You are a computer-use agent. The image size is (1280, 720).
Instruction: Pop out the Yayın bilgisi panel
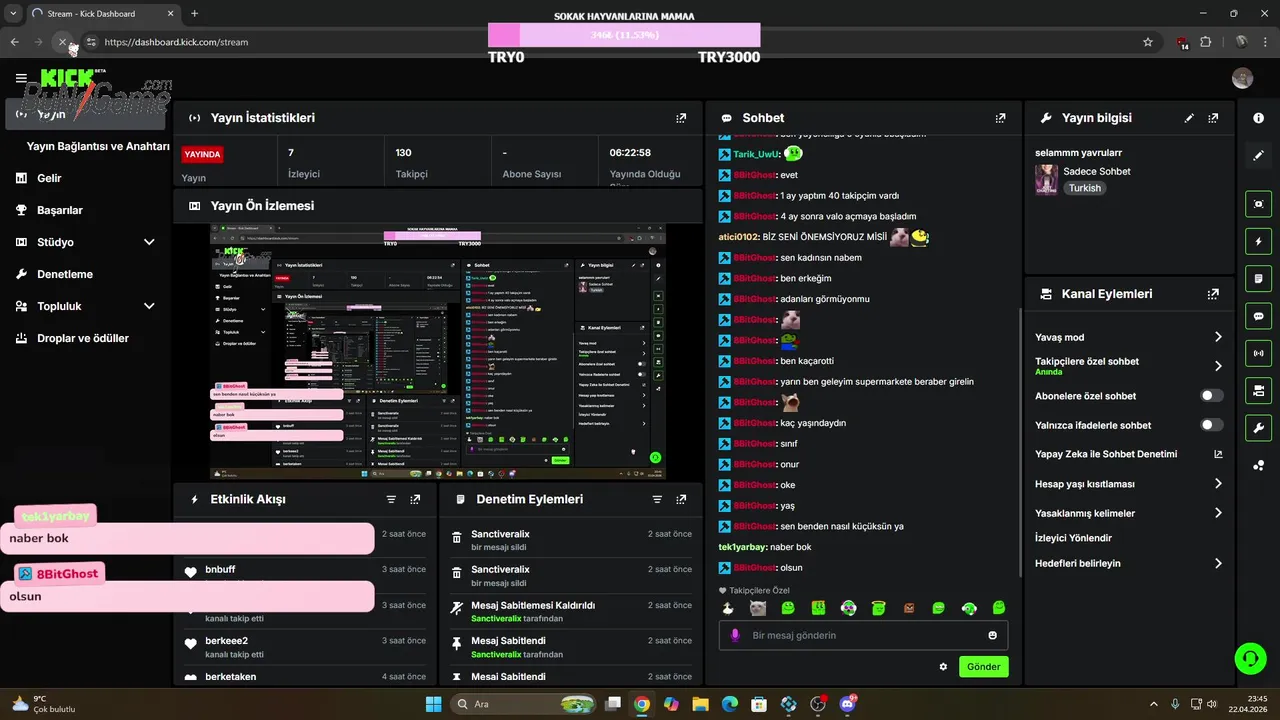click(x=1213, y=118)
